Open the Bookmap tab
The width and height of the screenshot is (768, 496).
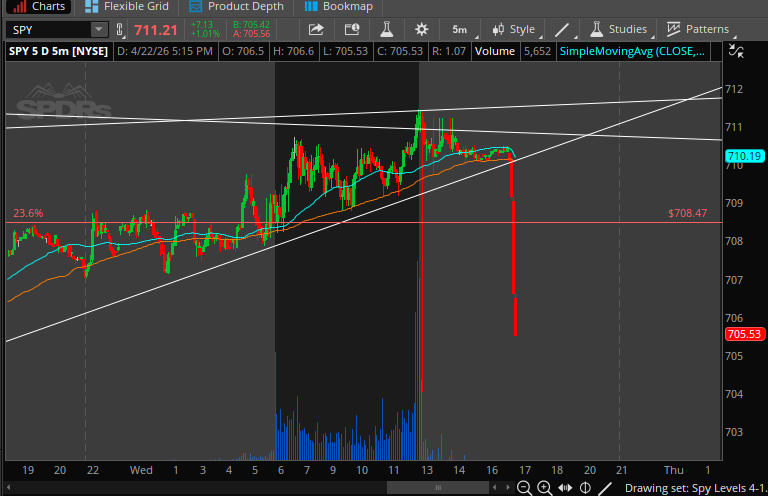(x=338, y=6)
